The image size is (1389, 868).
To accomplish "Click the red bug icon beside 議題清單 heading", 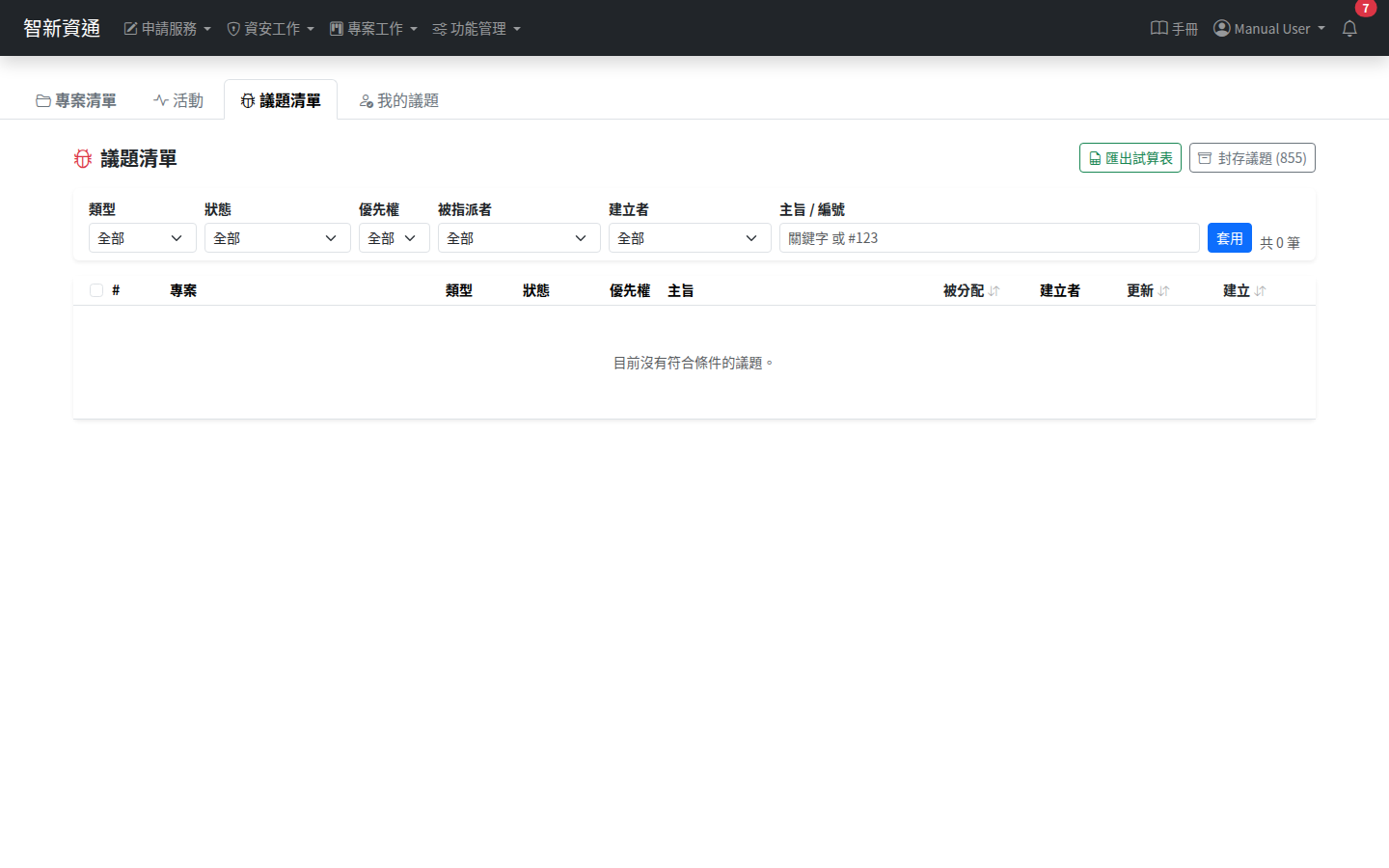I will (x=83, y=159).
